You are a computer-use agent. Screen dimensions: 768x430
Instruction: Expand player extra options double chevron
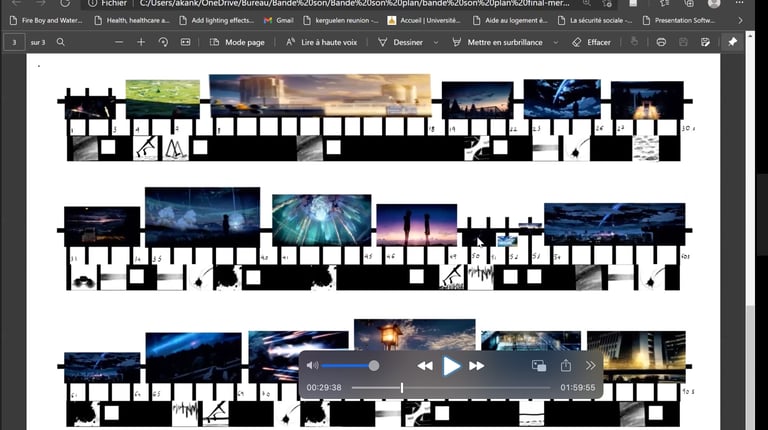tap(591, 365)
